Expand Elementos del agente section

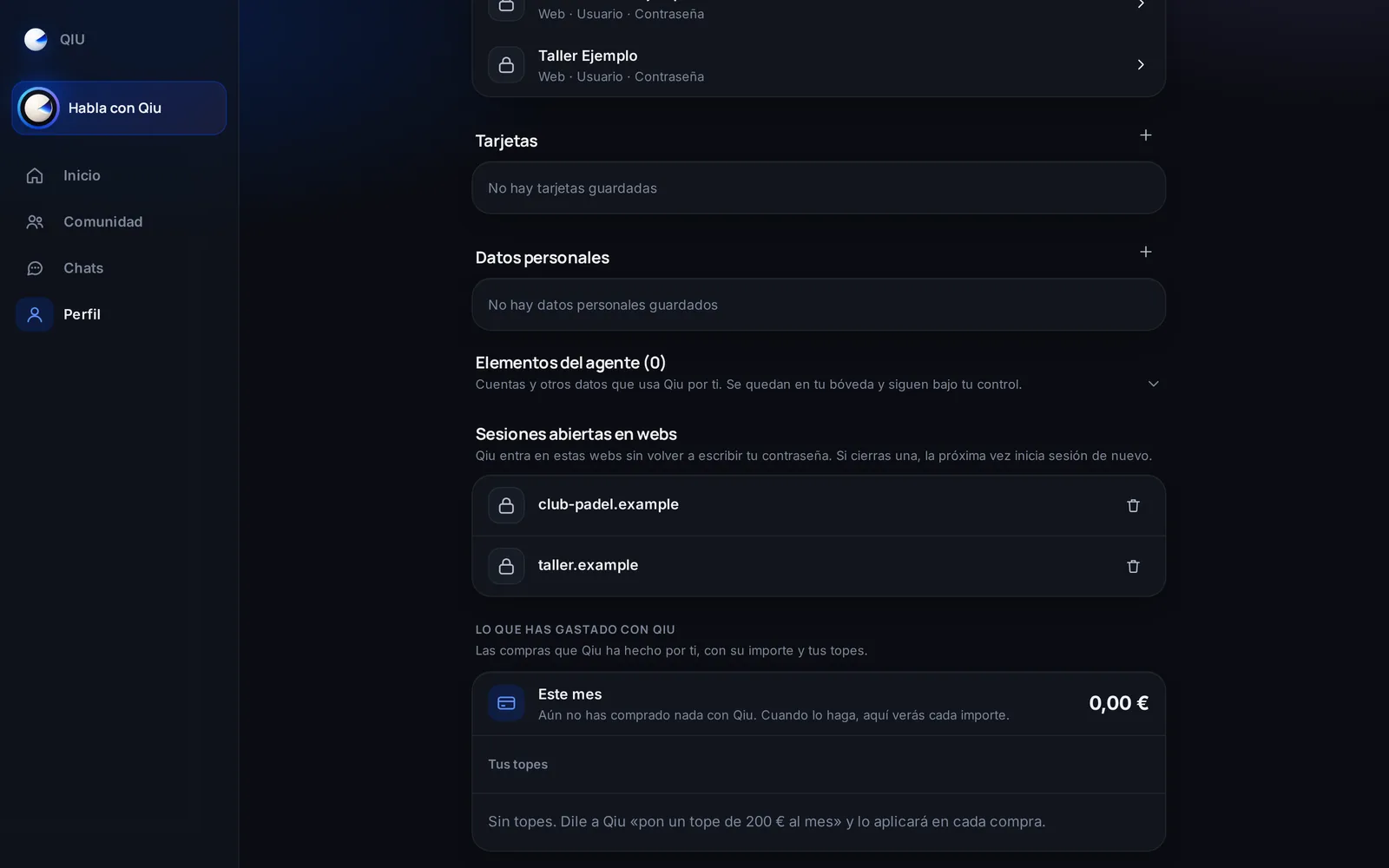point(1154,384)
